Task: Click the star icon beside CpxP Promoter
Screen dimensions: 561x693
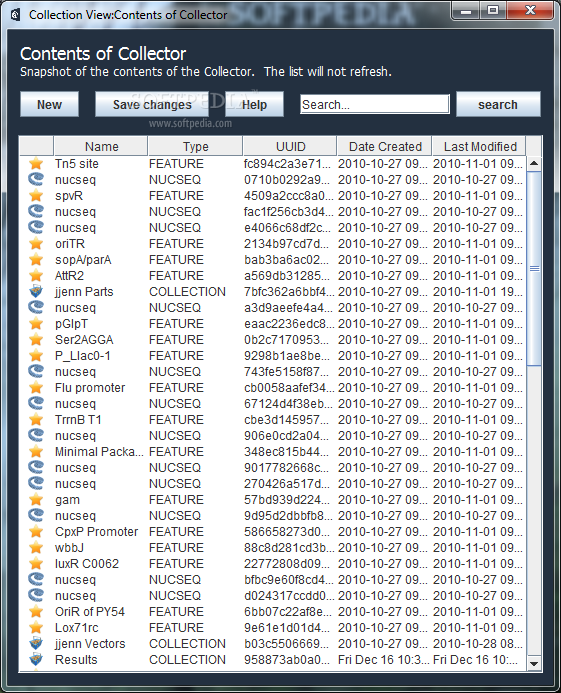Action: (36, 531)
